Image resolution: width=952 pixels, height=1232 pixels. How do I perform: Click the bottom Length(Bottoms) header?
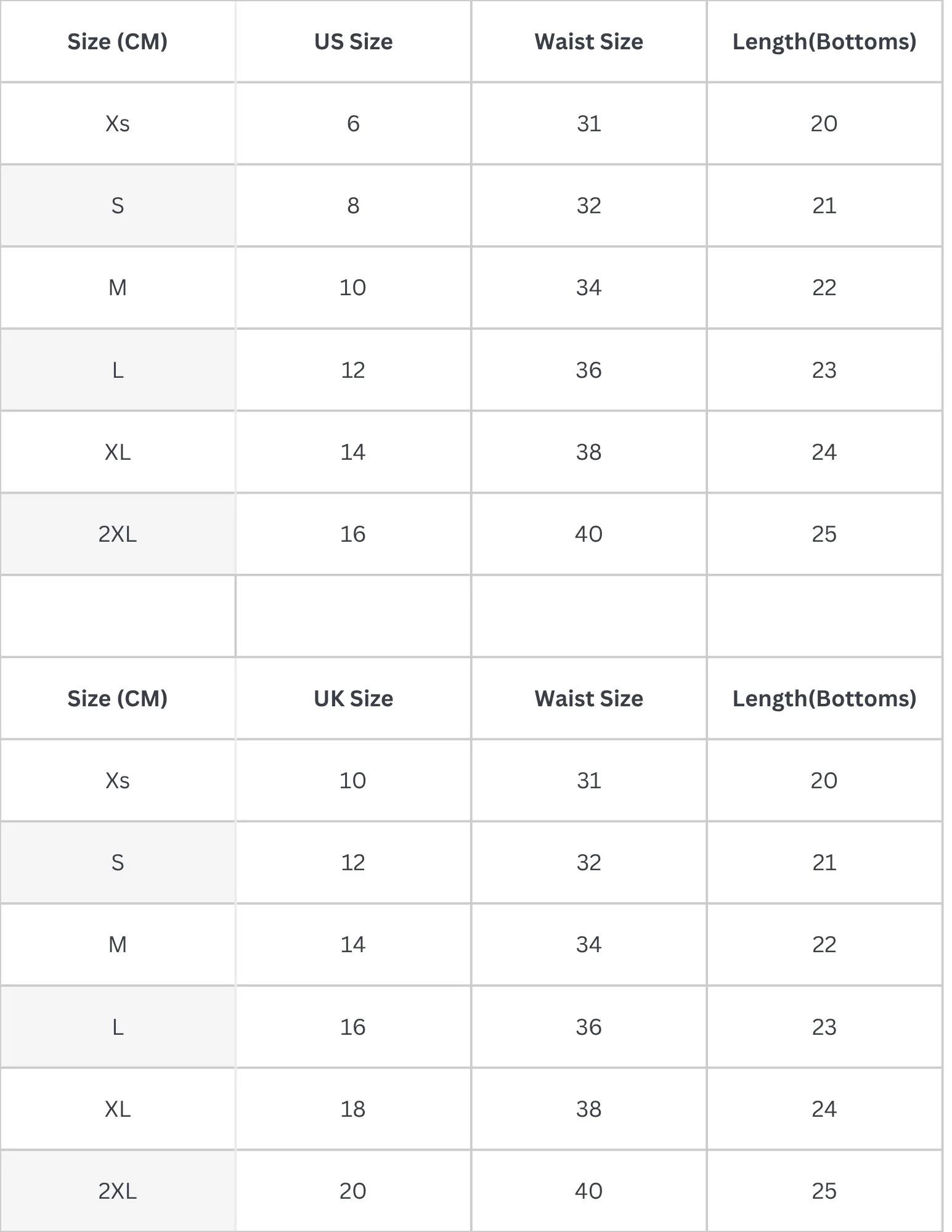click(x=824, y=698)
